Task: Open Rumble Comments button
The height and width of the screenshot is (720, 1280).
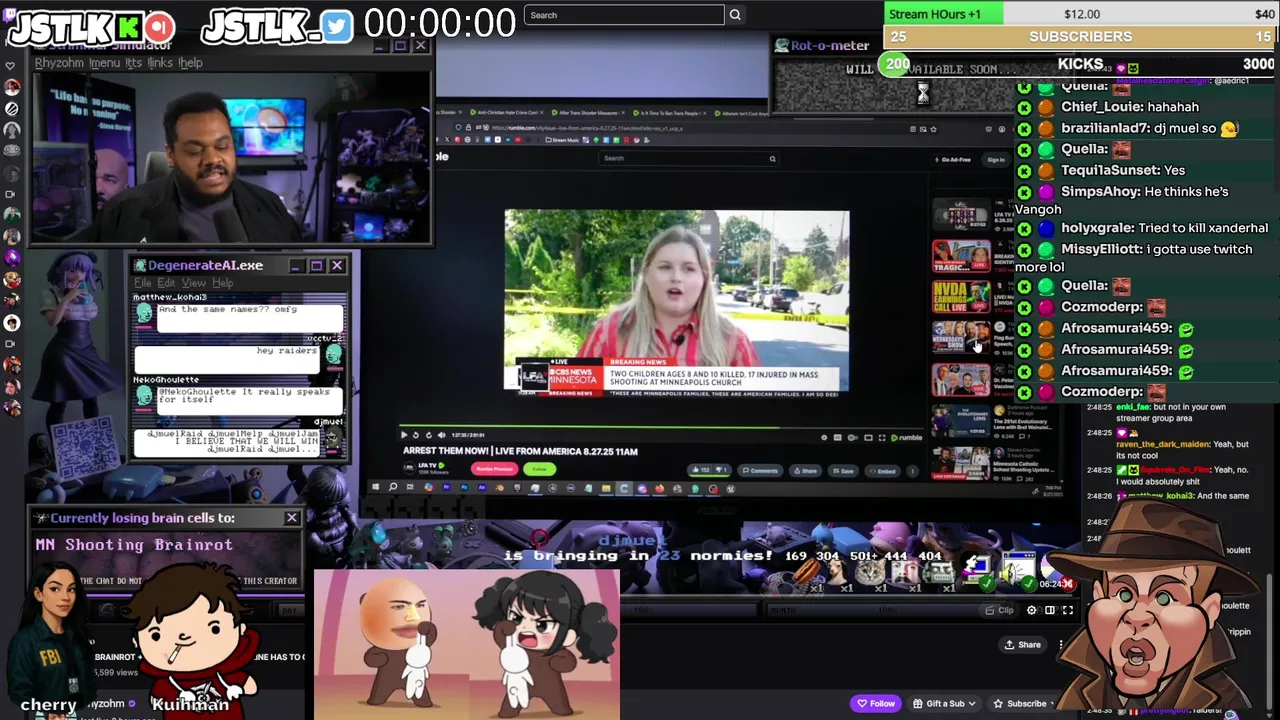Action: click(760, 470)
